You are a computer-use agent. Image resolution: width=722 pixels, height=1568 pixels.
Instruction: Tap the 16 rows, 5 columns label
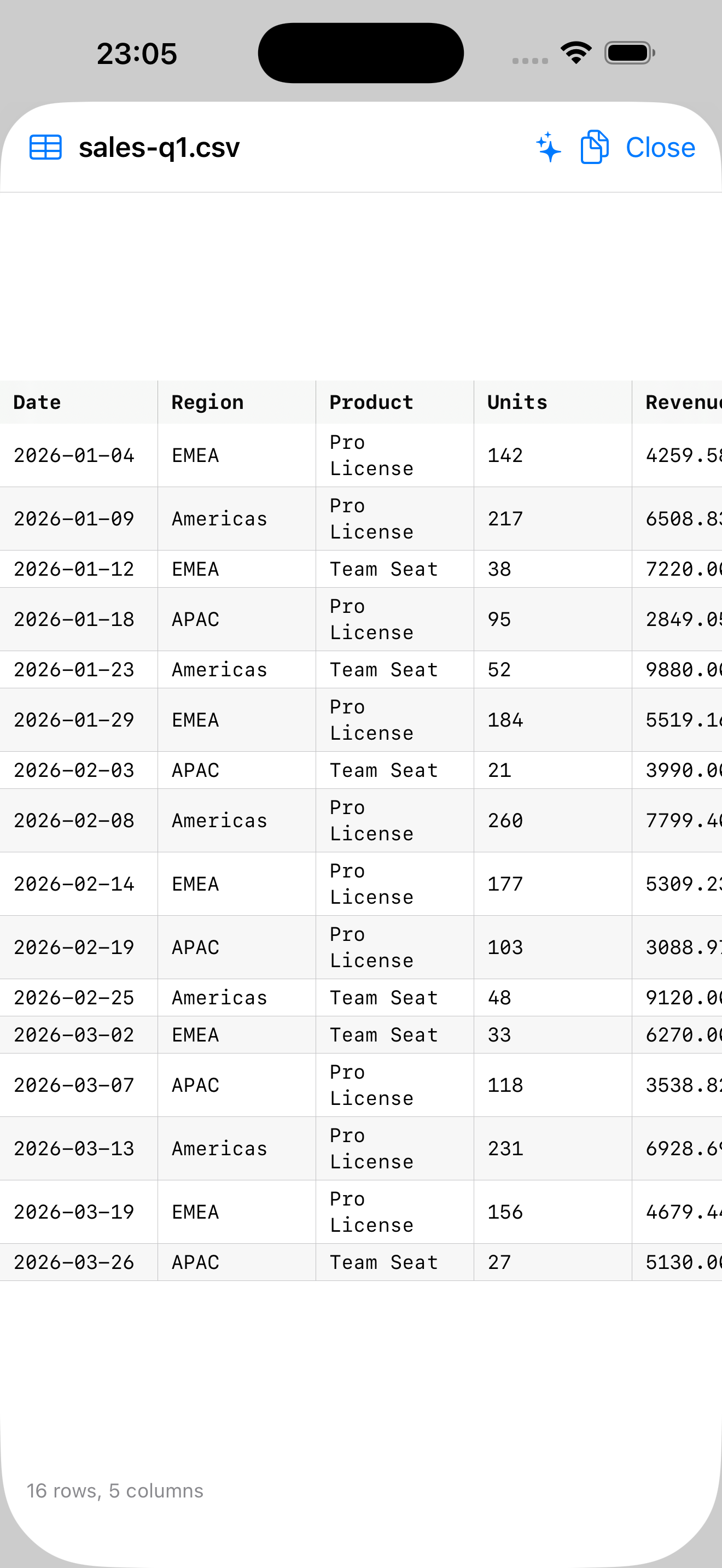pyautogui.click(x=115, y=1491)
